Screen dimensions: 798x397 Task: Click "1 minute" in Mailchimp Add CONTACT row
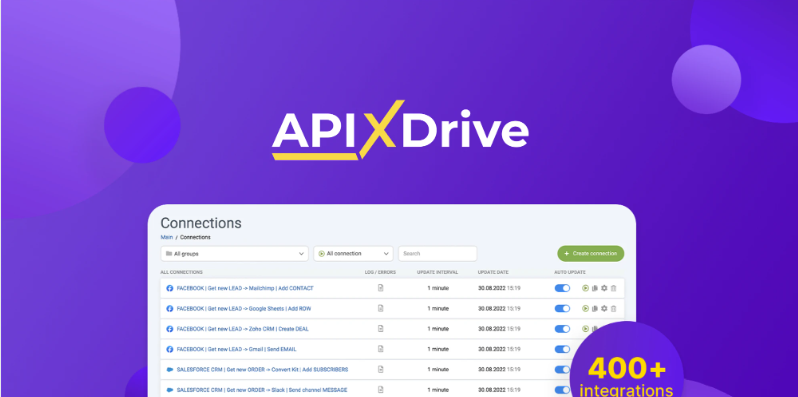(x=438, y=288)
